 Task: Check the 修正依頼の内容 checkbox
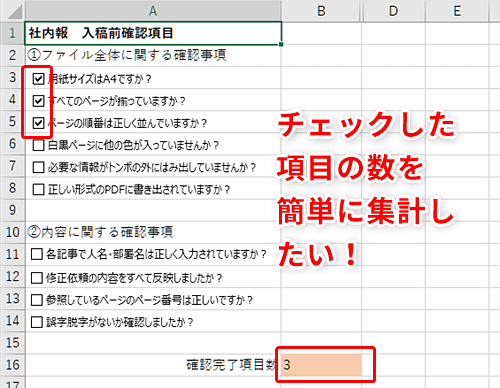point(36,278)
